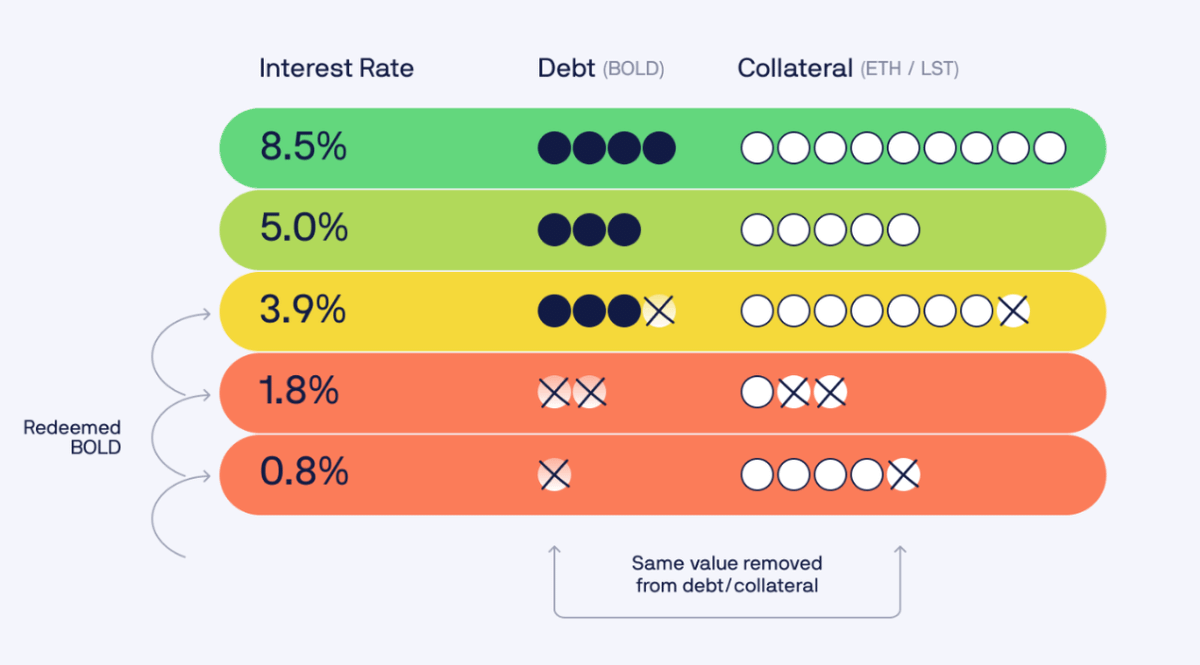
Task: Click the crossed-out collateral circle in 3.9% row
Action: [x=1013, y=311]
